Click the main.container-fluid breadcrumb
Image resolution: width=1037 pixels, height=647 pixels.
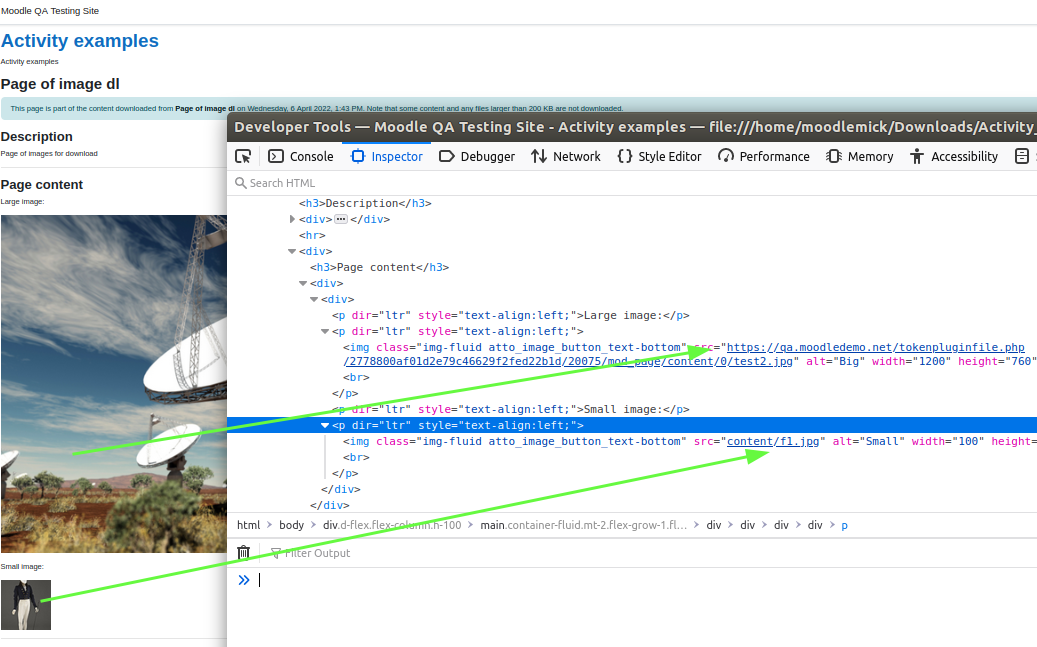pos(583,525)
